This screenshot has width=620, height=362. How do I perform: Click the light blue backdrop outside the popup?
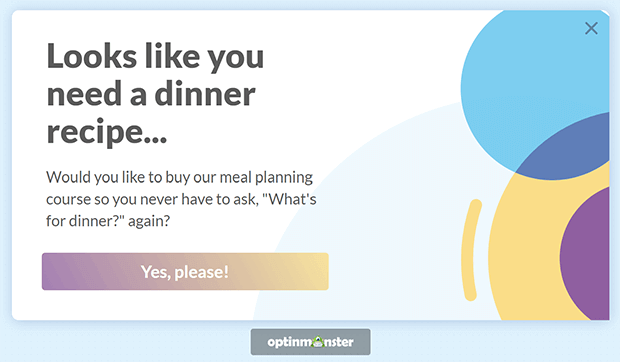click(x=119, y=342)
